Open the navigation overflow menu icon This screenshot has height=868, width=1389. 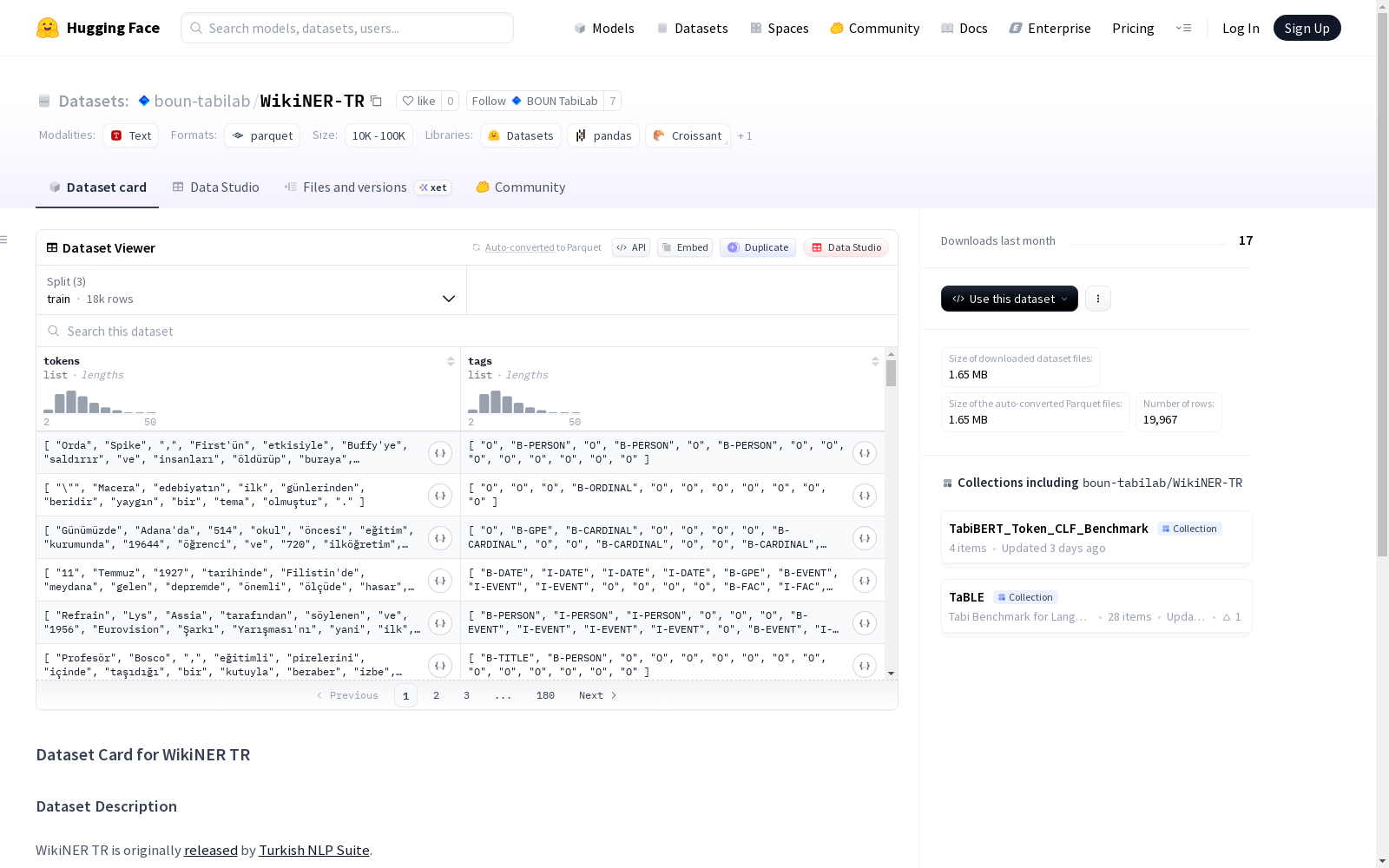pyautogui.click(x=1183, y=28)
